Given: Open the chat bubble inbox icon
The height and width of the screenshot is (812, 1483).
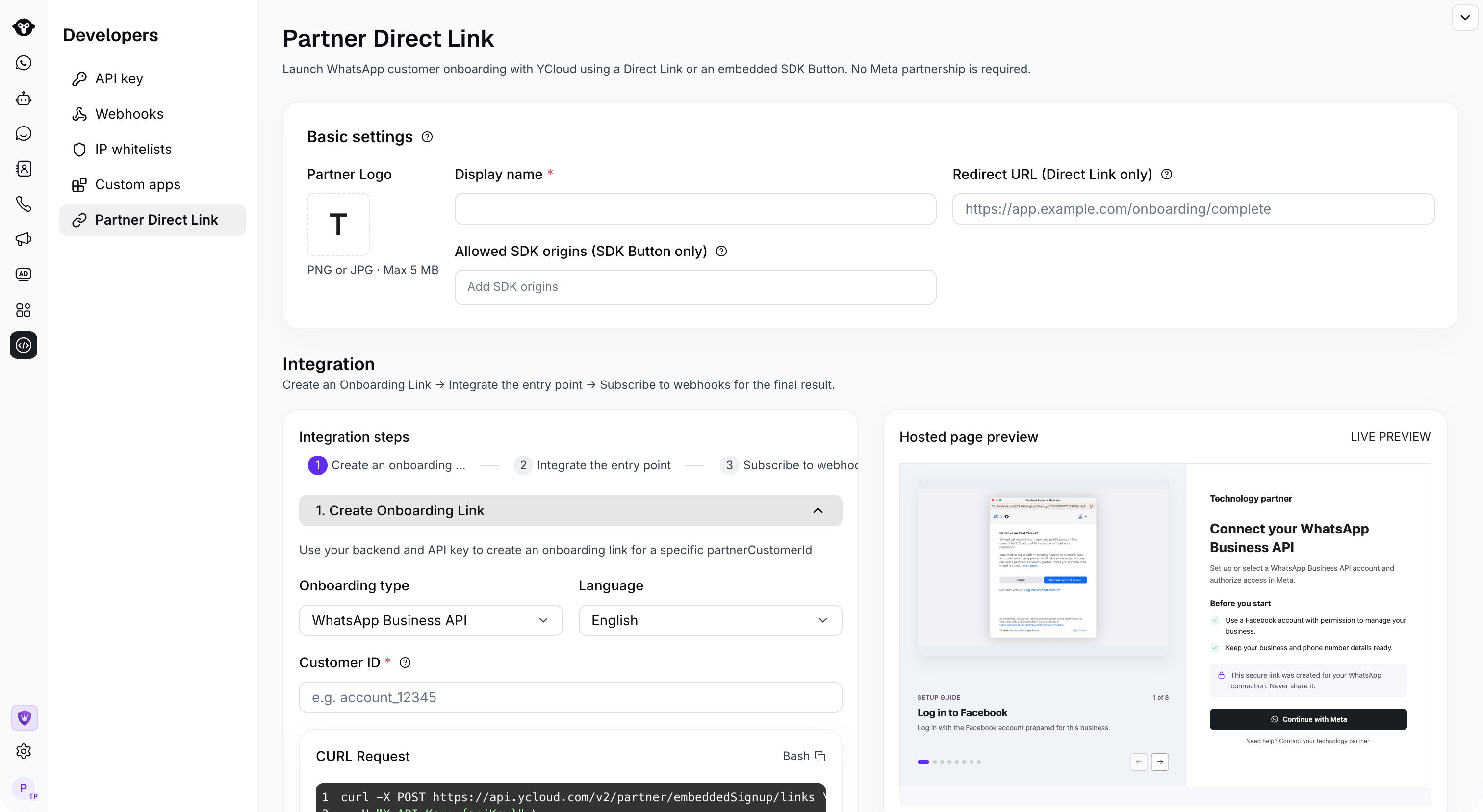Looking at the screenshot, I should 24,133.
